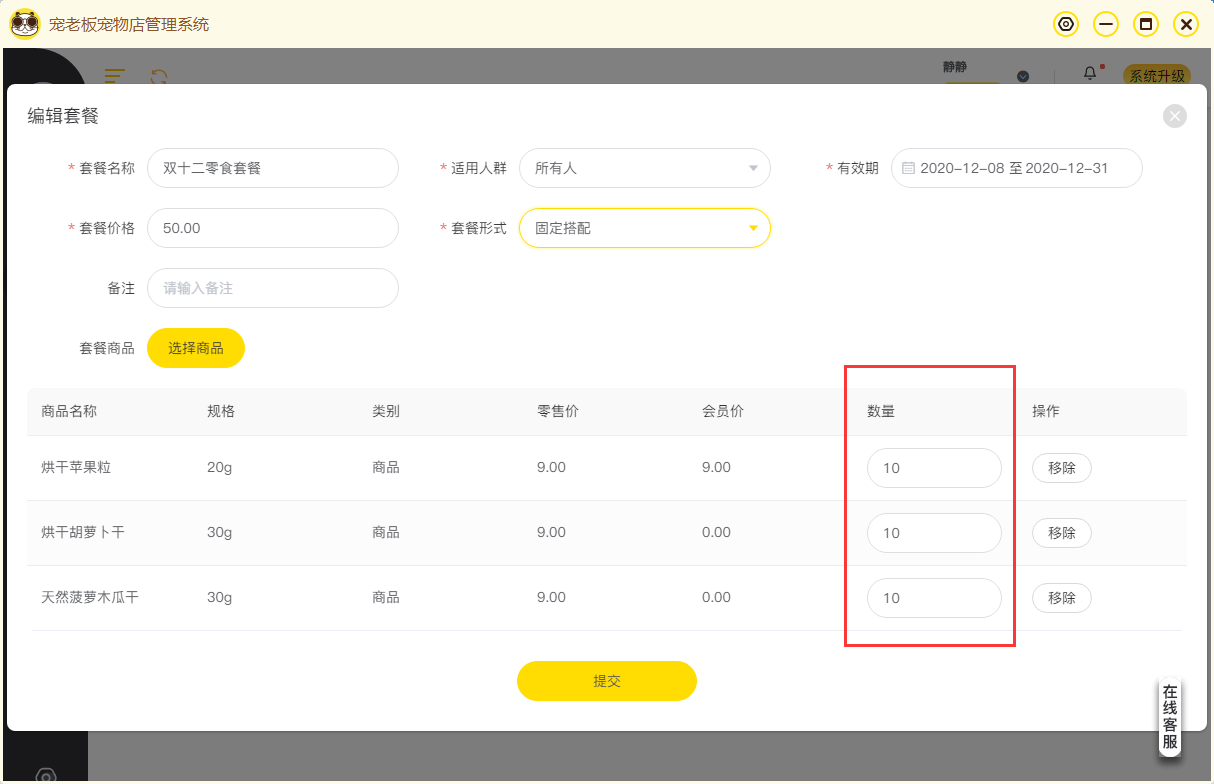The image size is (1214, 784).
Task: Minimize the application window
Action: point(1106,24)
